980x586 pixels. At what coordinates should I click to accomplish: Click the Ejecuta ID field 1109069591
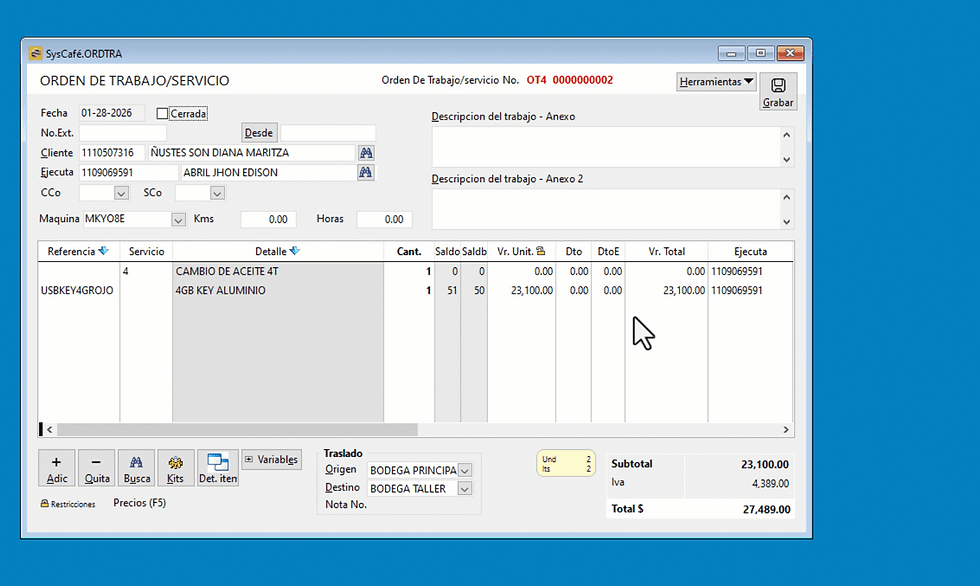click(x=129, y=172)
